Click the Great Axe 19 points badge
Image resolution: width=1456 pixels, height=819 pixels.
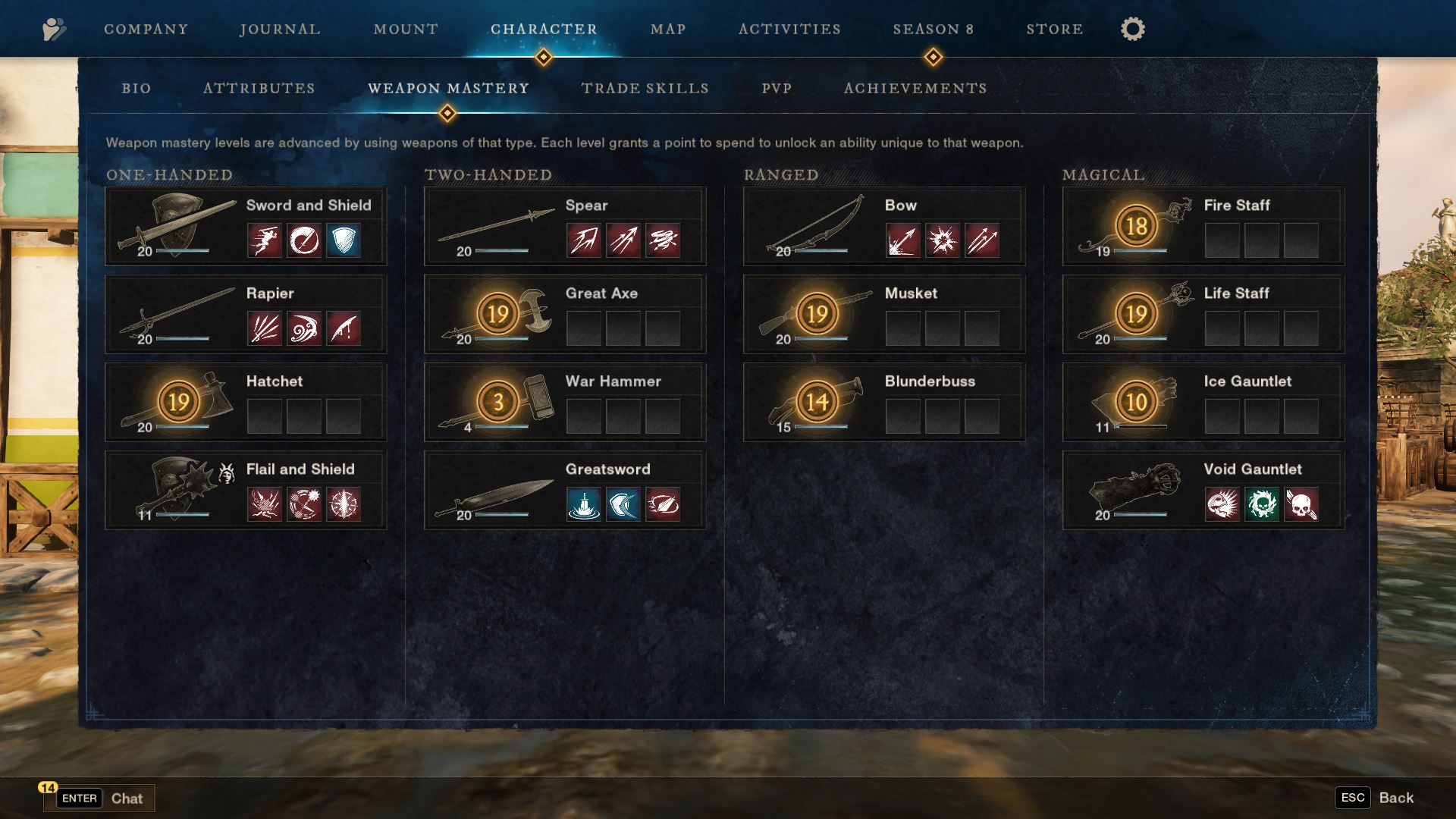point(497,314)
